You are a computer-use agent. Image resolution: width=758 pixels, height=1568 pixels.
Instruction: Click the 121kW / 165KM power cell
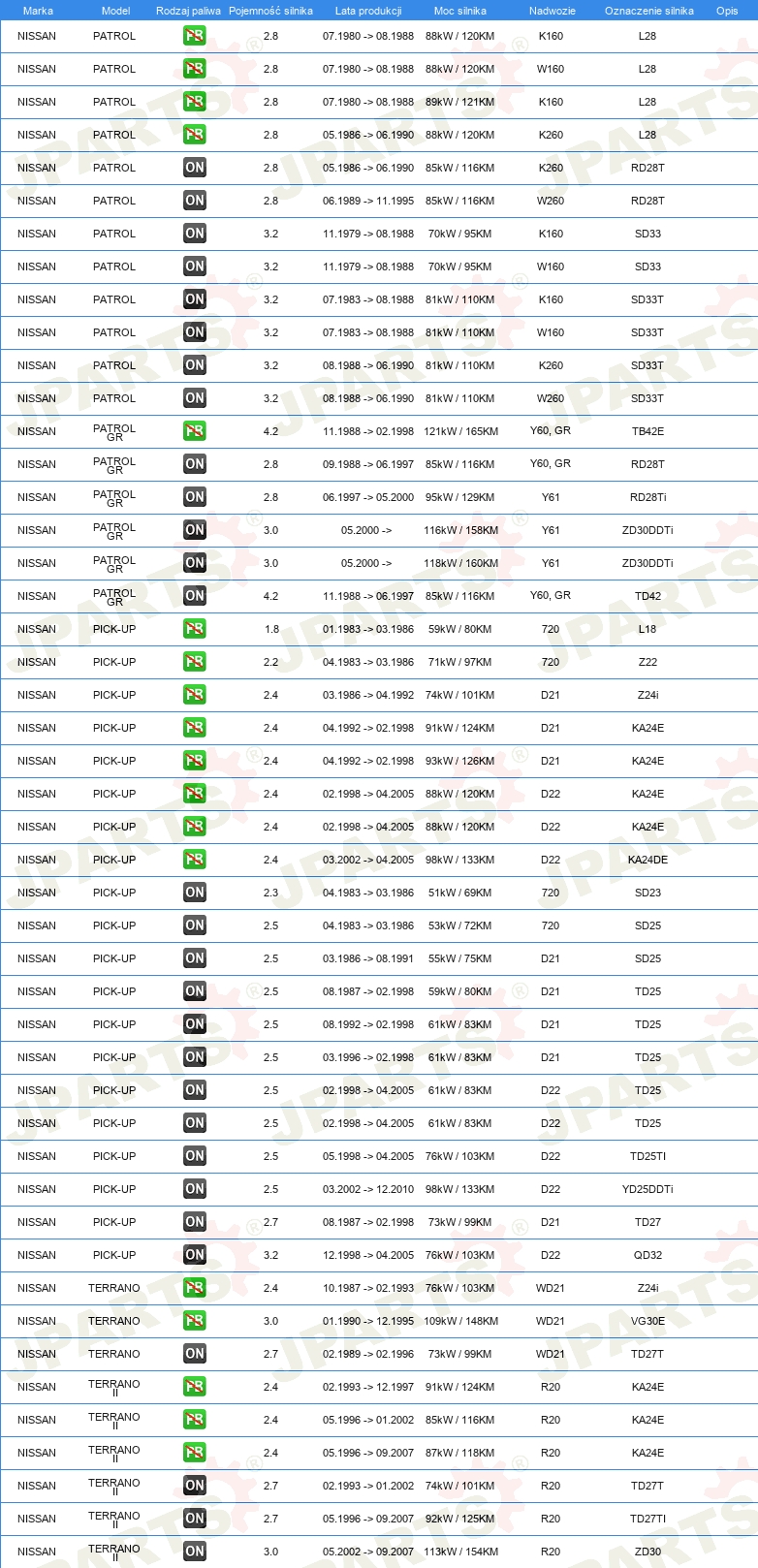pyautogui.click(x=460, y=431)
